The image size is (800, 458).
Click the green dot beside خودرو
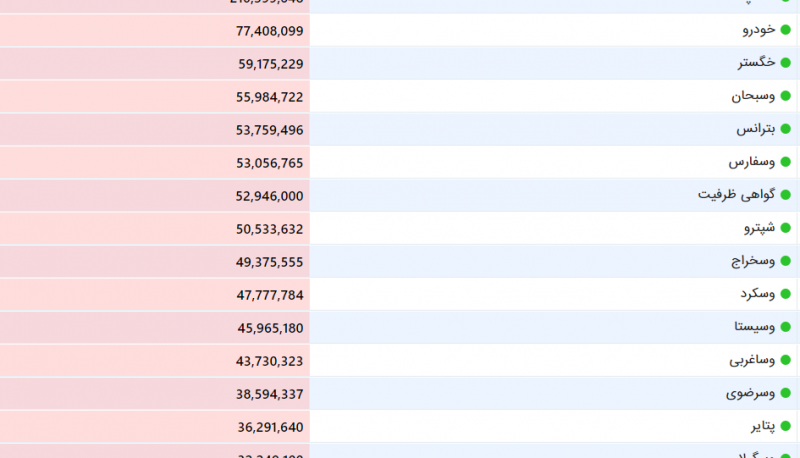[786, 30]
